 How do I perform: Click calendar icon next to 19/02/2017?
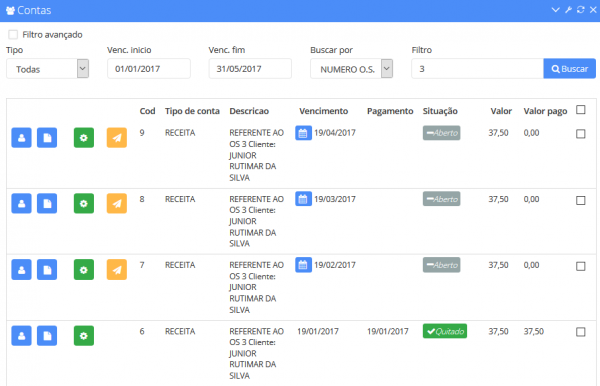coord(303,265)
